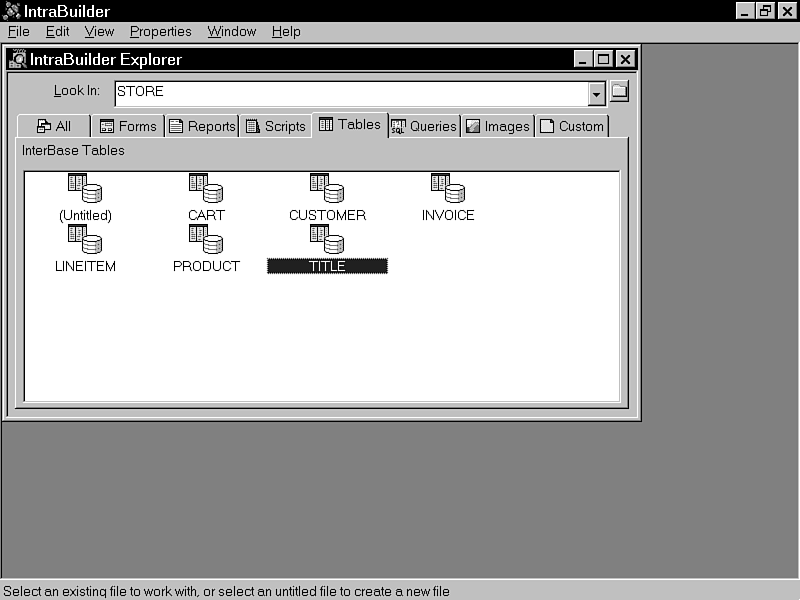Switch to the Images tab

click(x=497, y=126)
